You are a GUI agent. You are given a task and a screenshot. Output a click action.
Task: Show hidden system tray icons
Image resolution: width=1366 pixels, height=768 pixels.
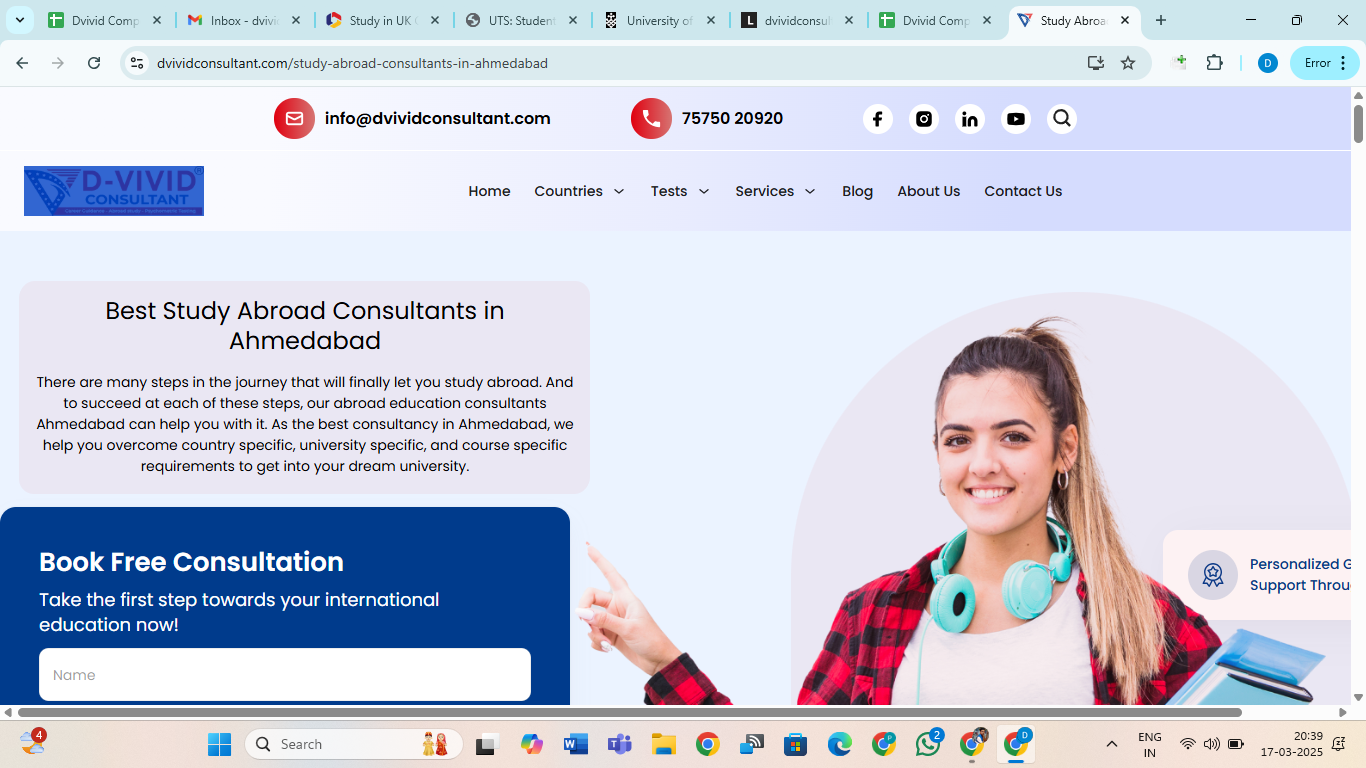click(1111, 744)
